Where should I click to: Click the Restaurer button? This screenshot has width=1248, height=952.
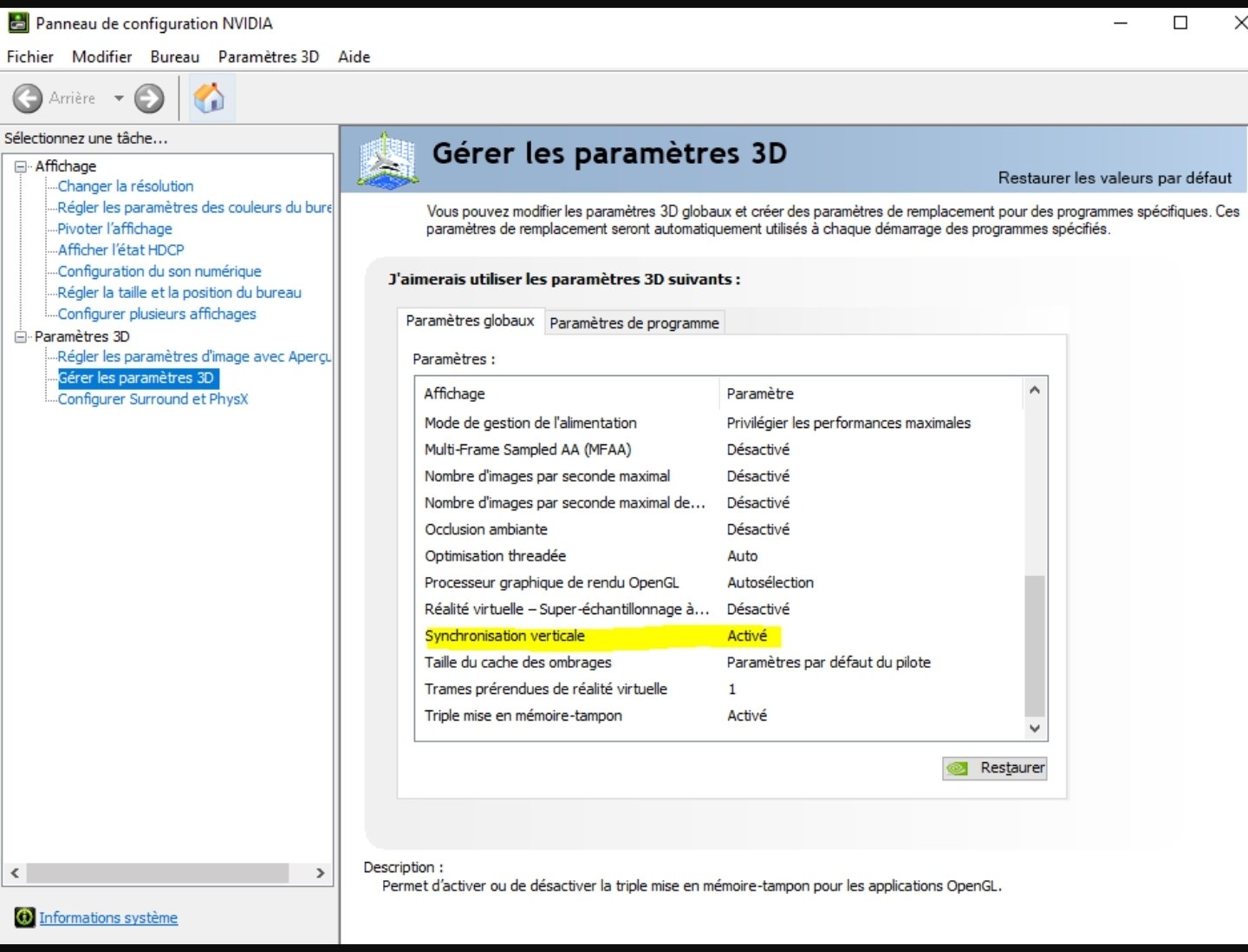(x=995, y=767)
